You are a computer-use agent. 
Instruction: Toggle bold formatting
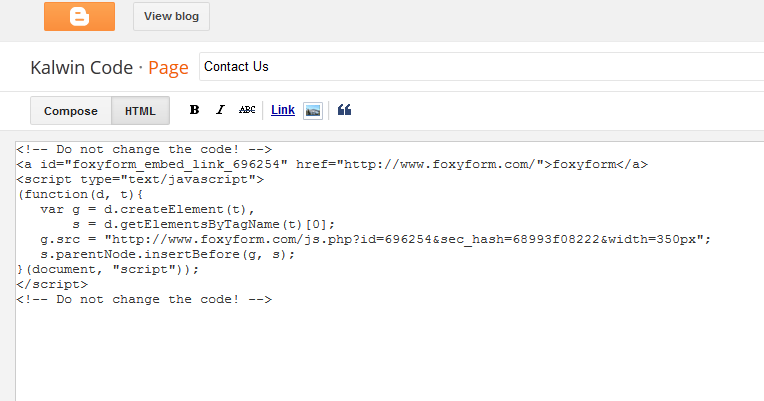click(x=194, y=110)
